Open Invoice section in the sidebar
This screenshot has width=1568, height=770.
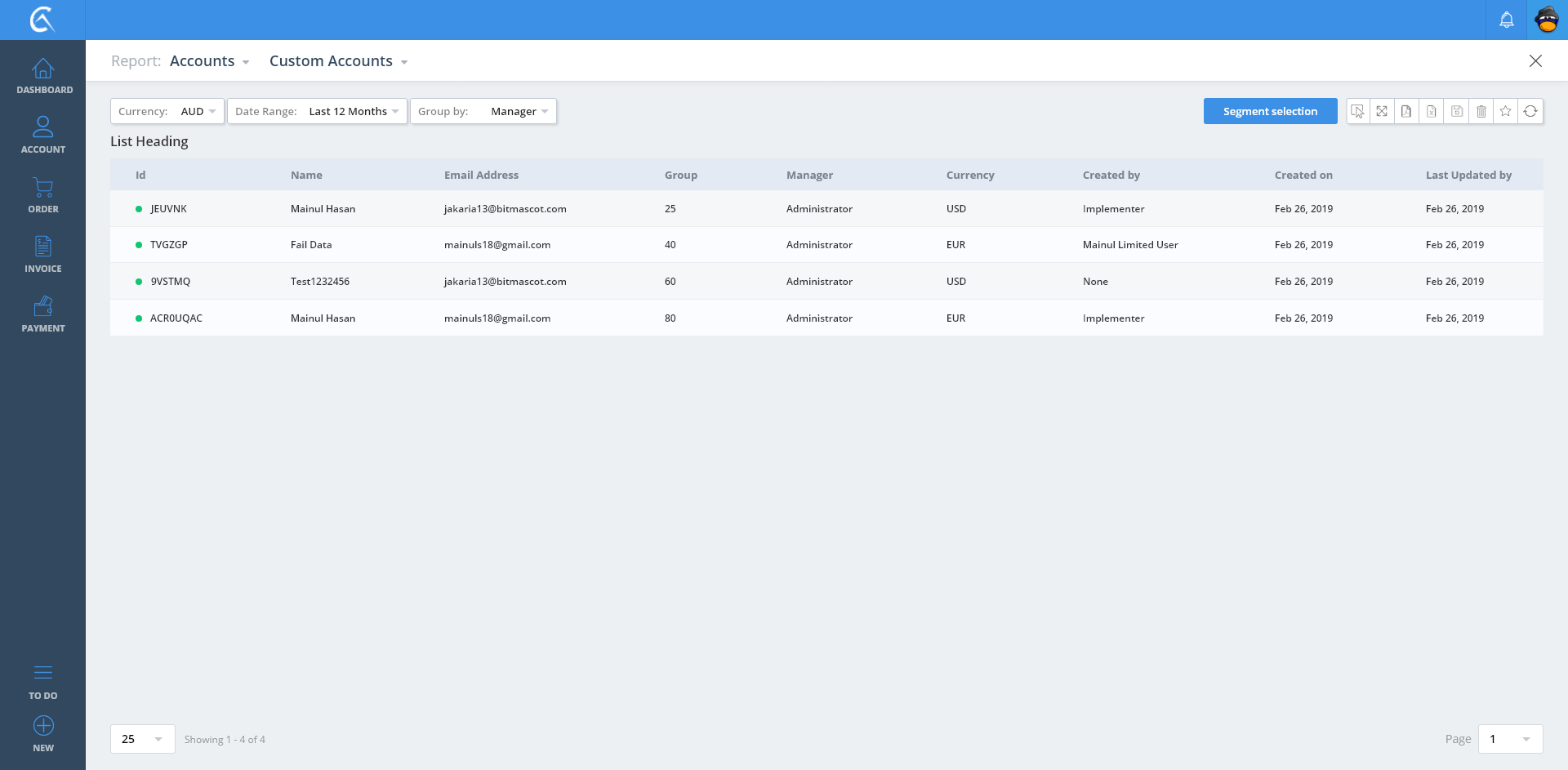[43, 255]
